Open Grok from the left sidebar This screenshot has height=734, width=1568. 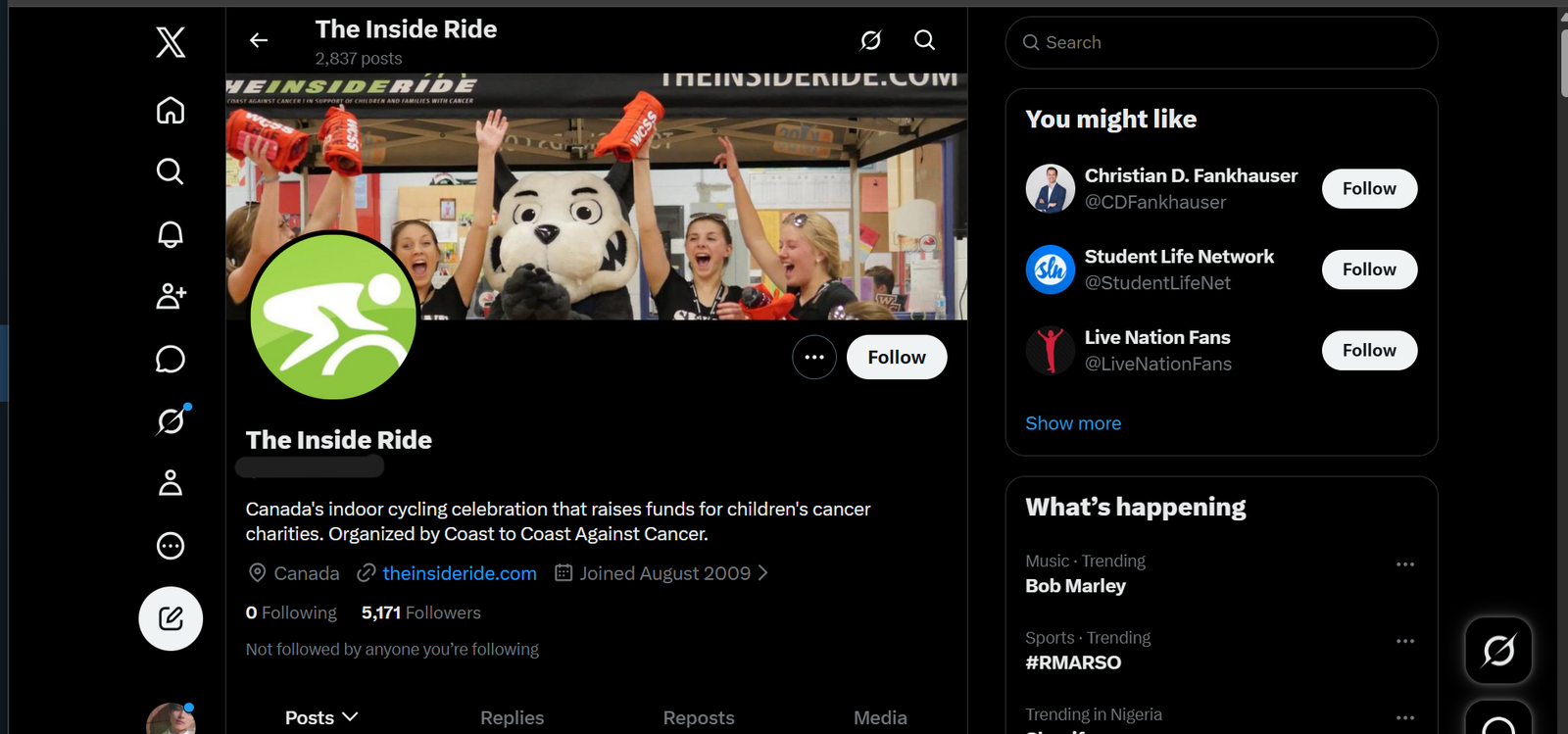(x=171, y=421)
